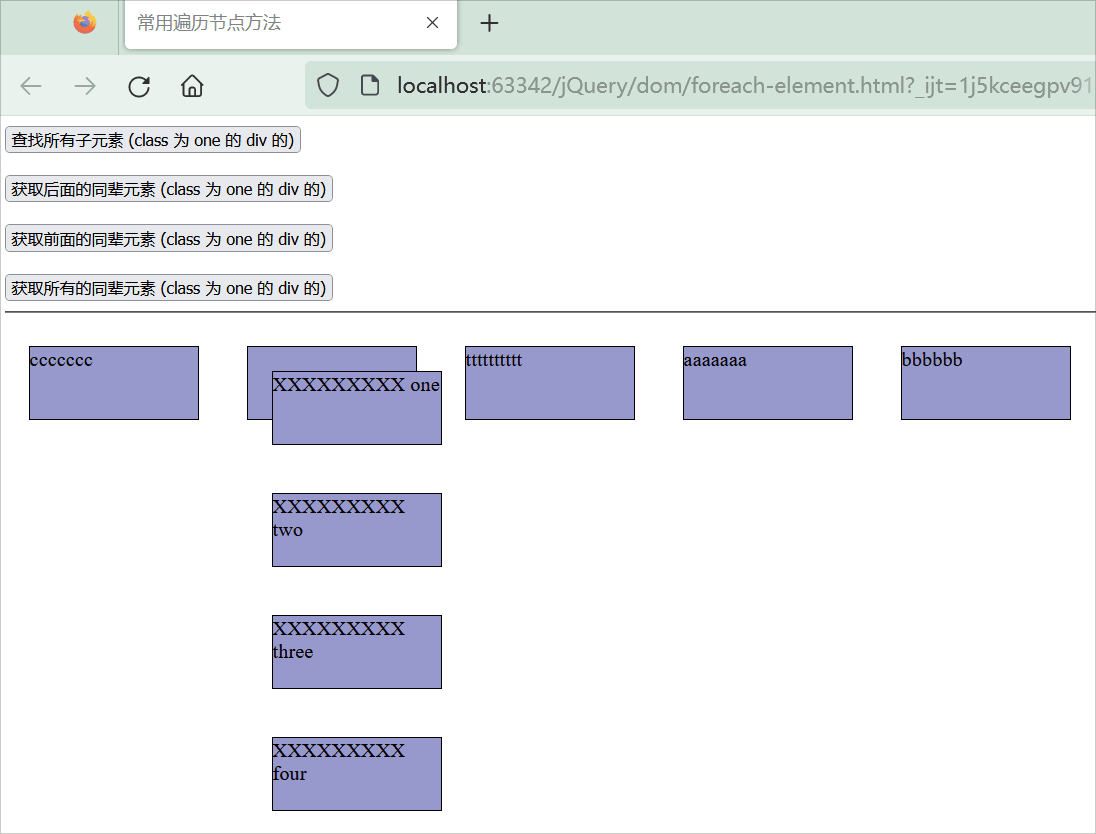Go forward with the forward arrow

(85, 86)
